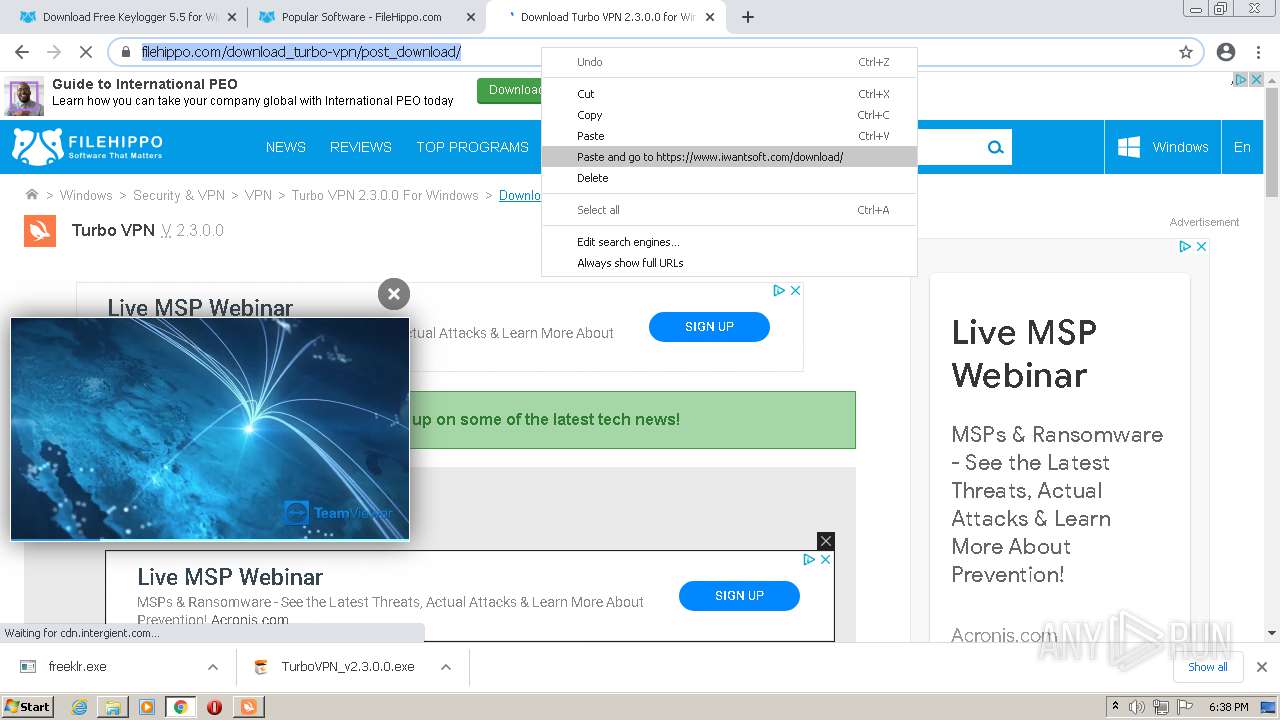
Task: Play the TeamViewer video thumbnail
Action: click(210, 429)
